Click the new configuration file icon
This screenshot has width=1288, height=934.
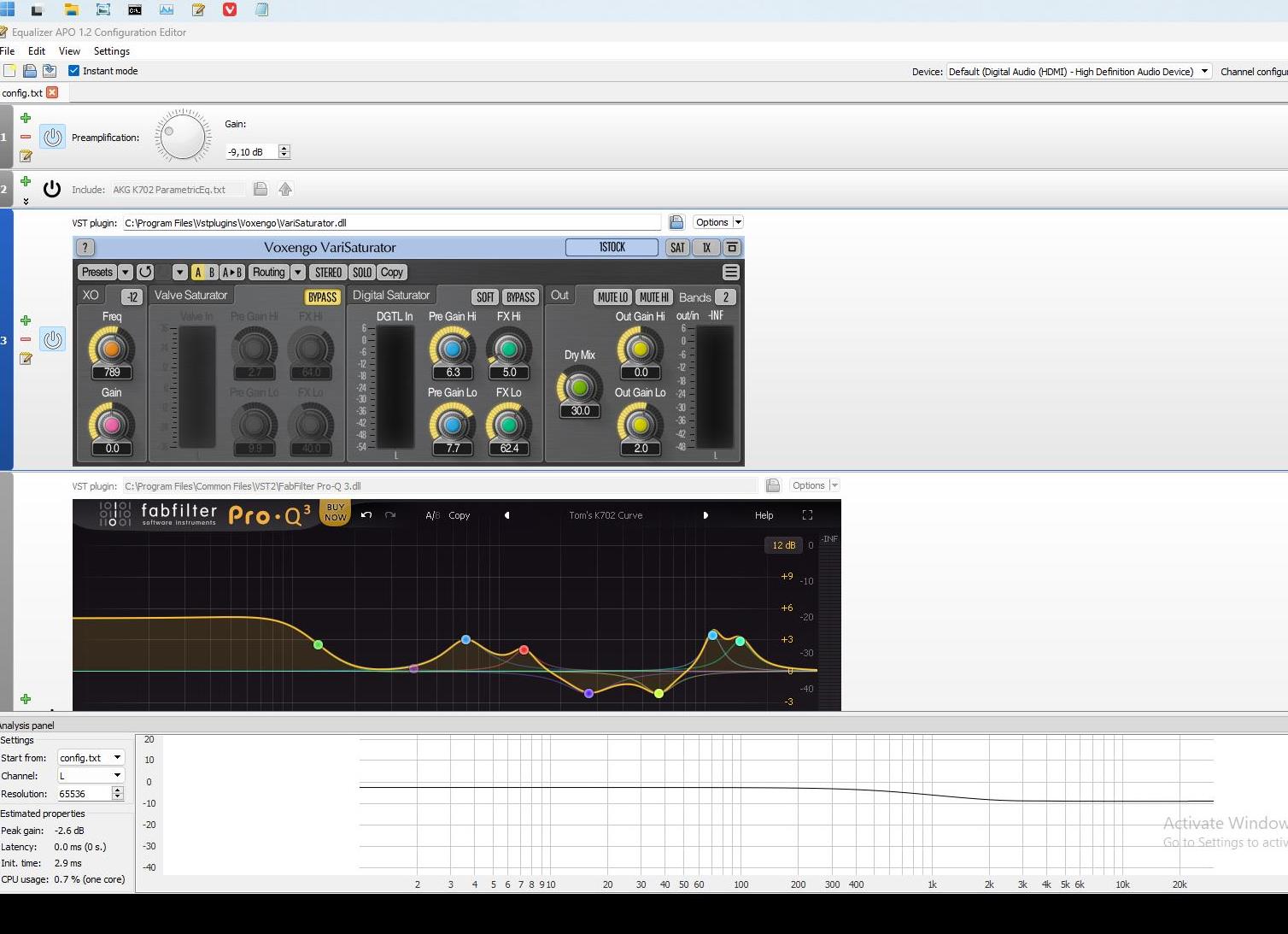9,71
